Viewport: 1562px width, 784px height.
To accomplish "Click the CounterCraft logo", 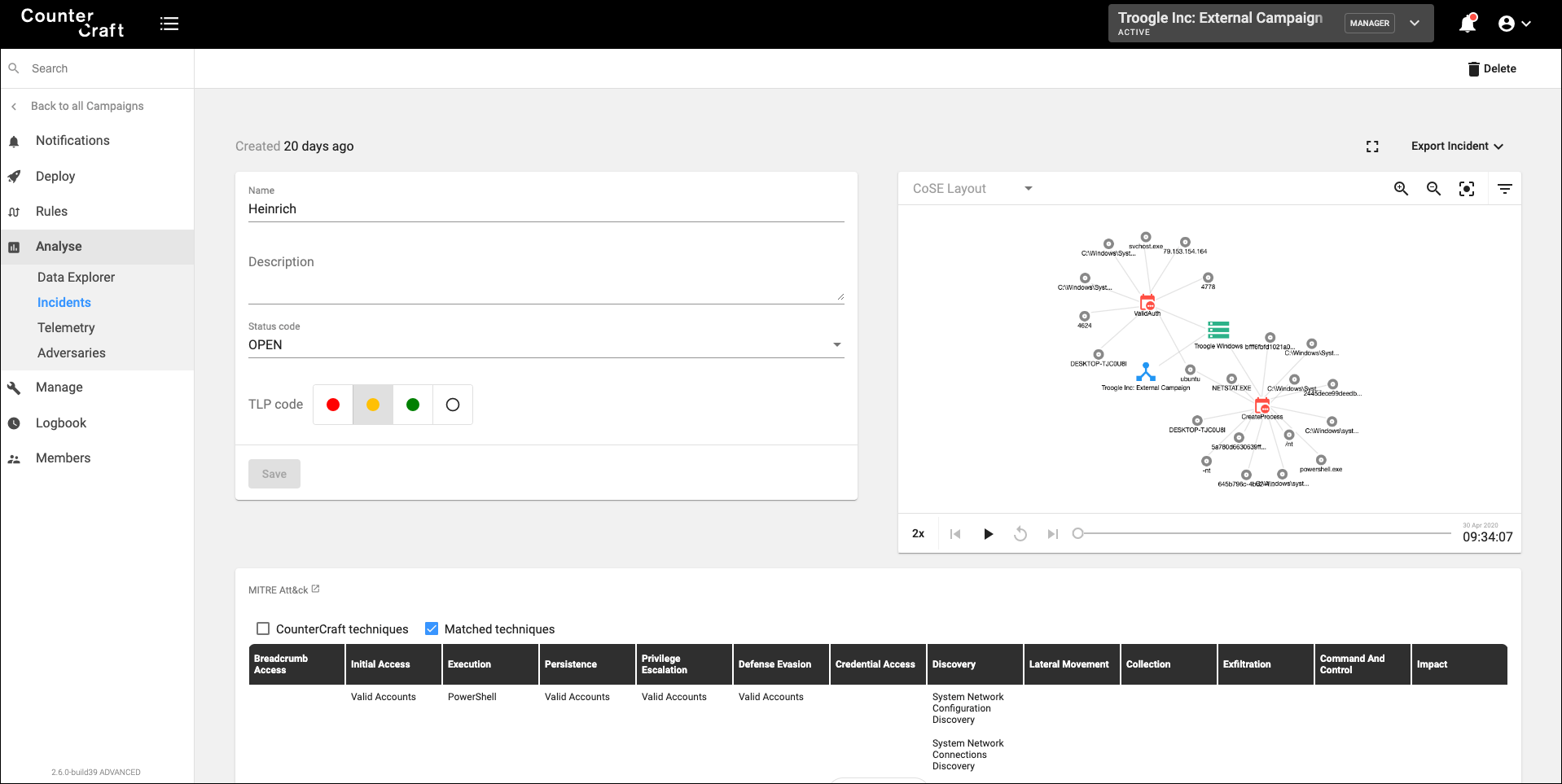I will [x=72, y=23].
